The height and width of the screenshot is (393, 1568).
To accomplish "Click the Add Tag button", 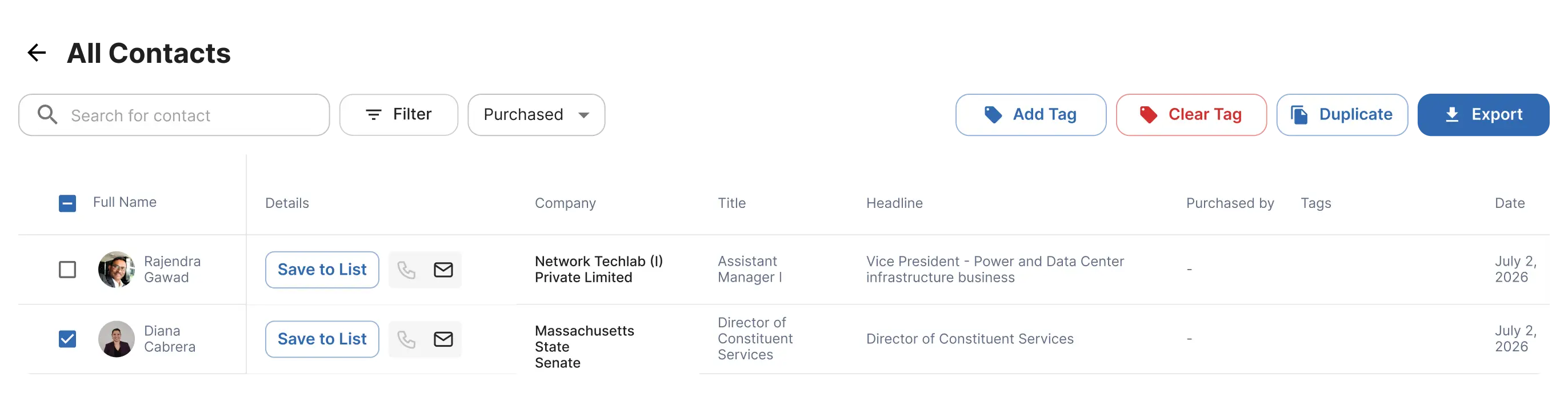I will point(1030,114).
